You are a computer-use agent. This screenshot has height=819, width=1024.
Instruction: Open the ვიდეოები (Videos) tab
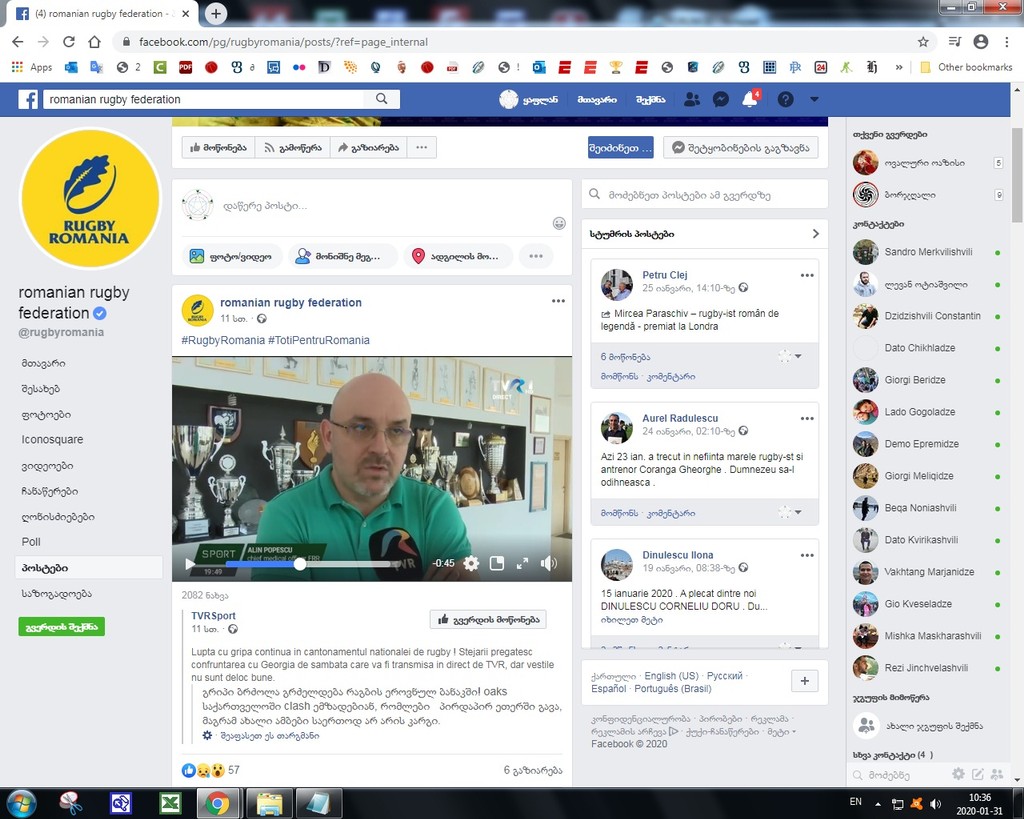(x=47, y=466)
